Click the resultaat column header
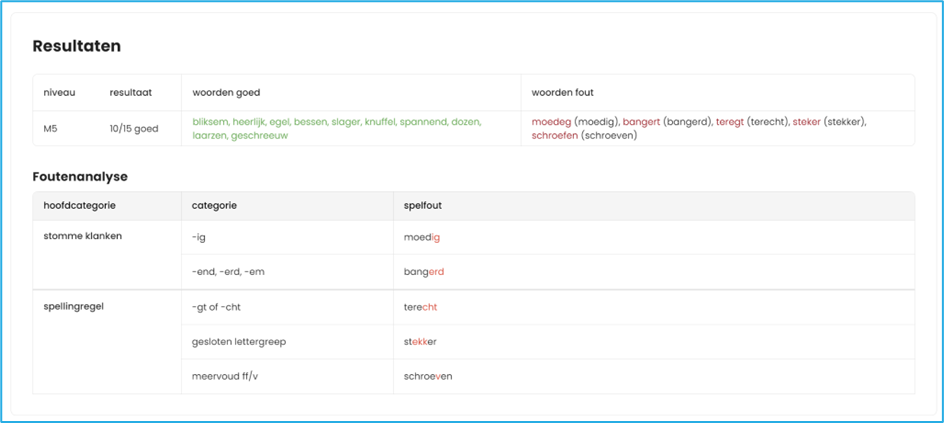 tap(131, 92)
